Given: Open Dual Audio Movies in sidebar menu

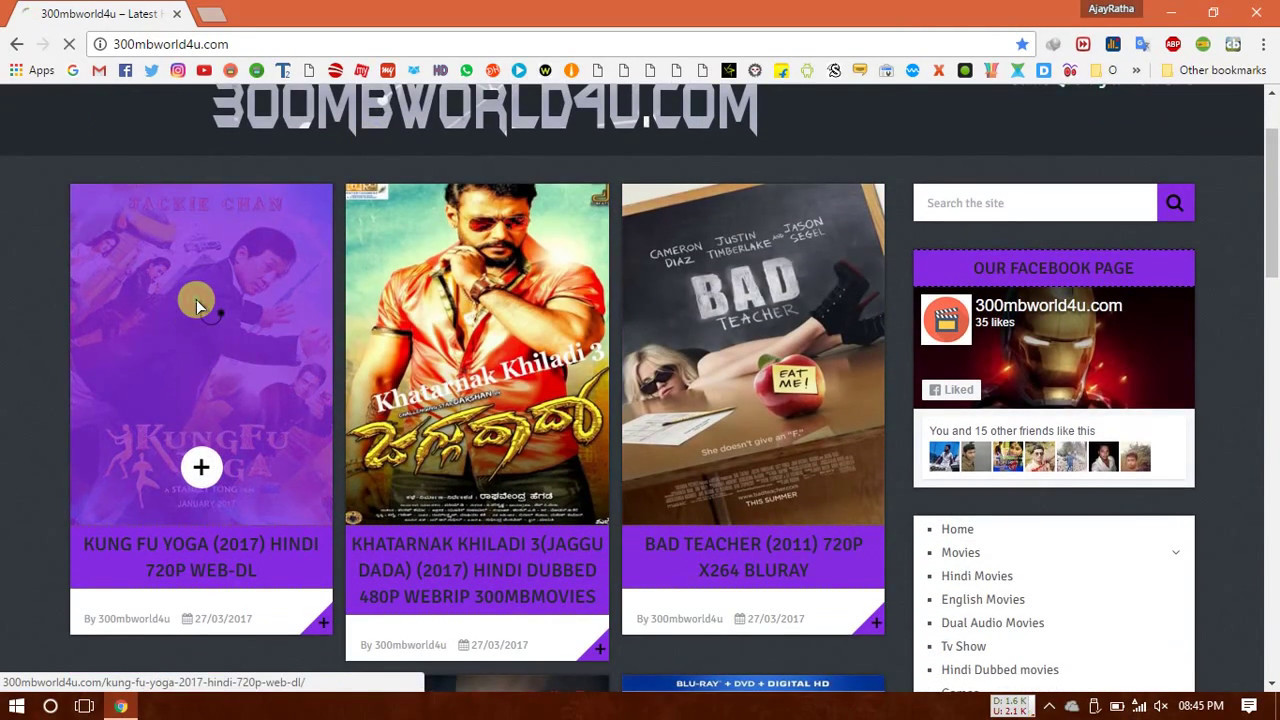Looking at the screenshot, I should point(992,623).
